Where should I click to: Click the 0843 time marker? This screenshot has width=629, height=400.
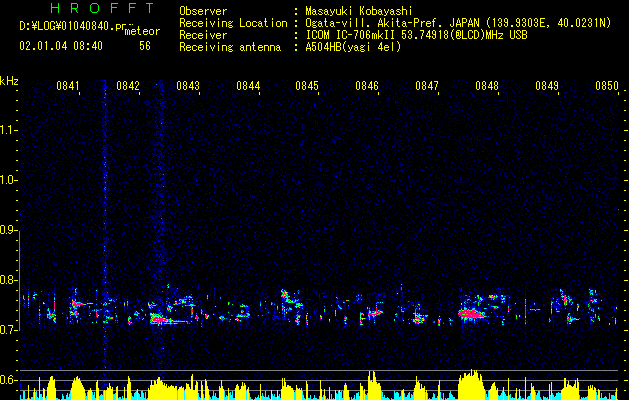tap(188, 86)
